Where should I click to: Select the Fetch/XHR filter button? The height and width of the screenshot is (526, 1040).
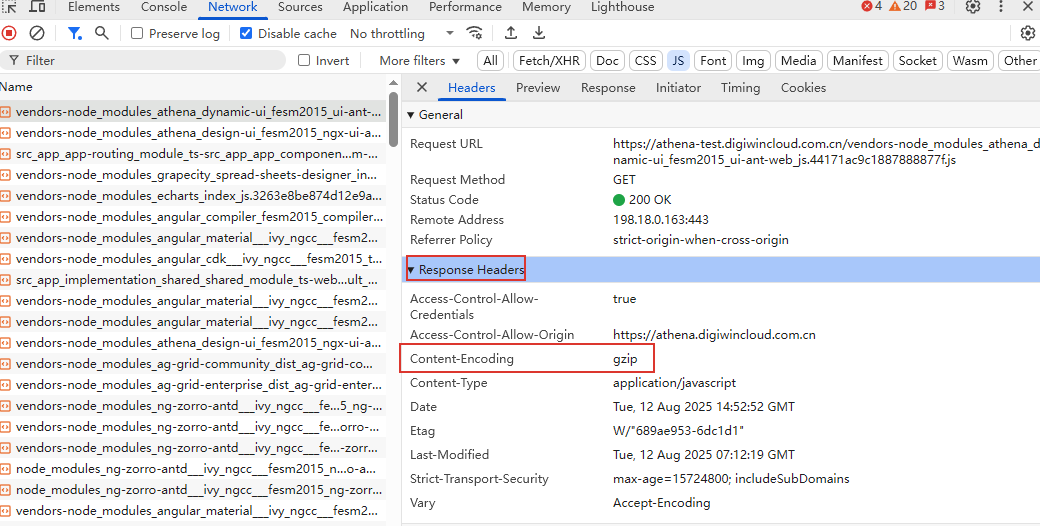(x=549, y=61)
